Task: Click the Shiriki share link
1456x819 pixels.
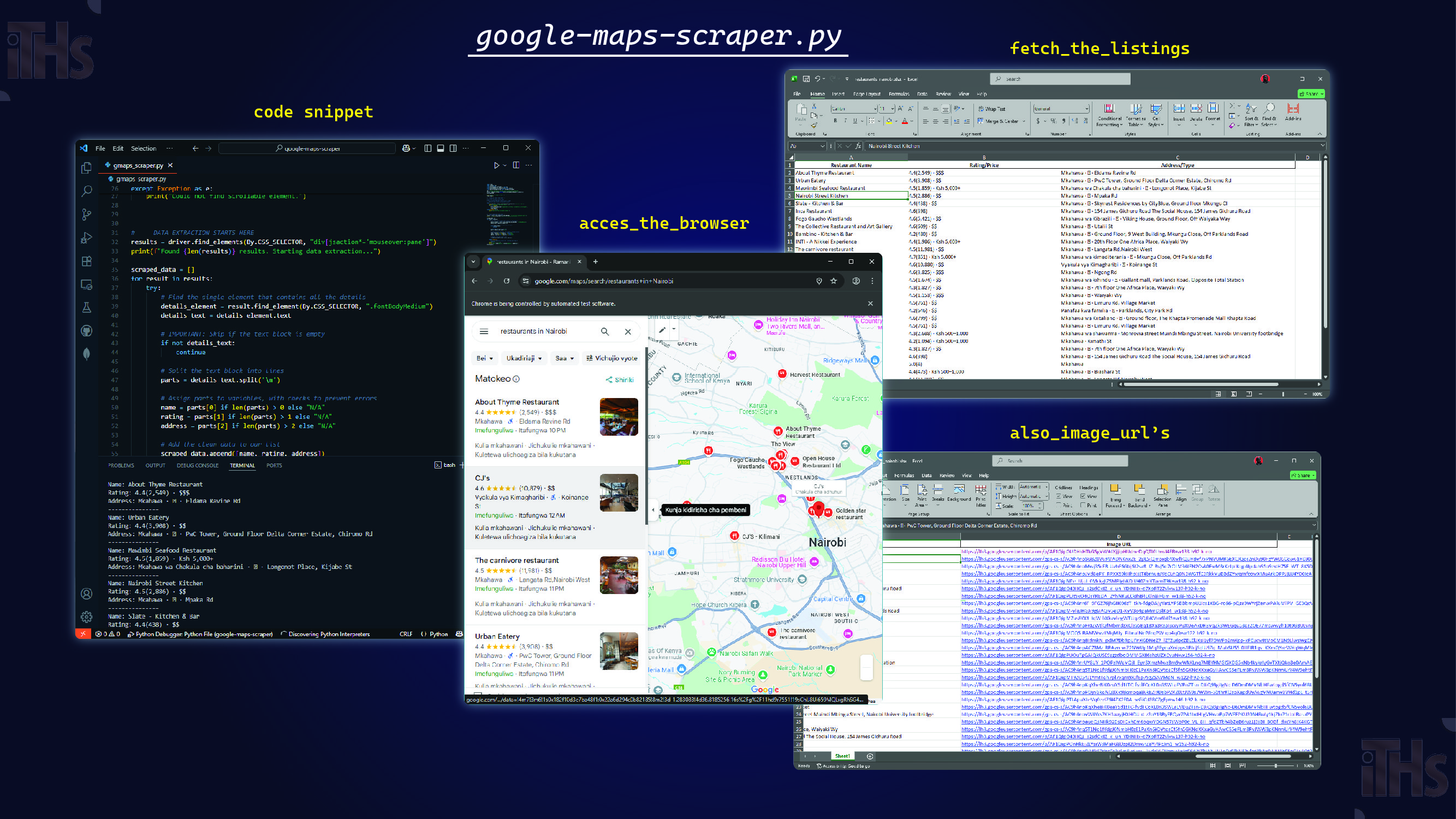Action: point(620,380)
